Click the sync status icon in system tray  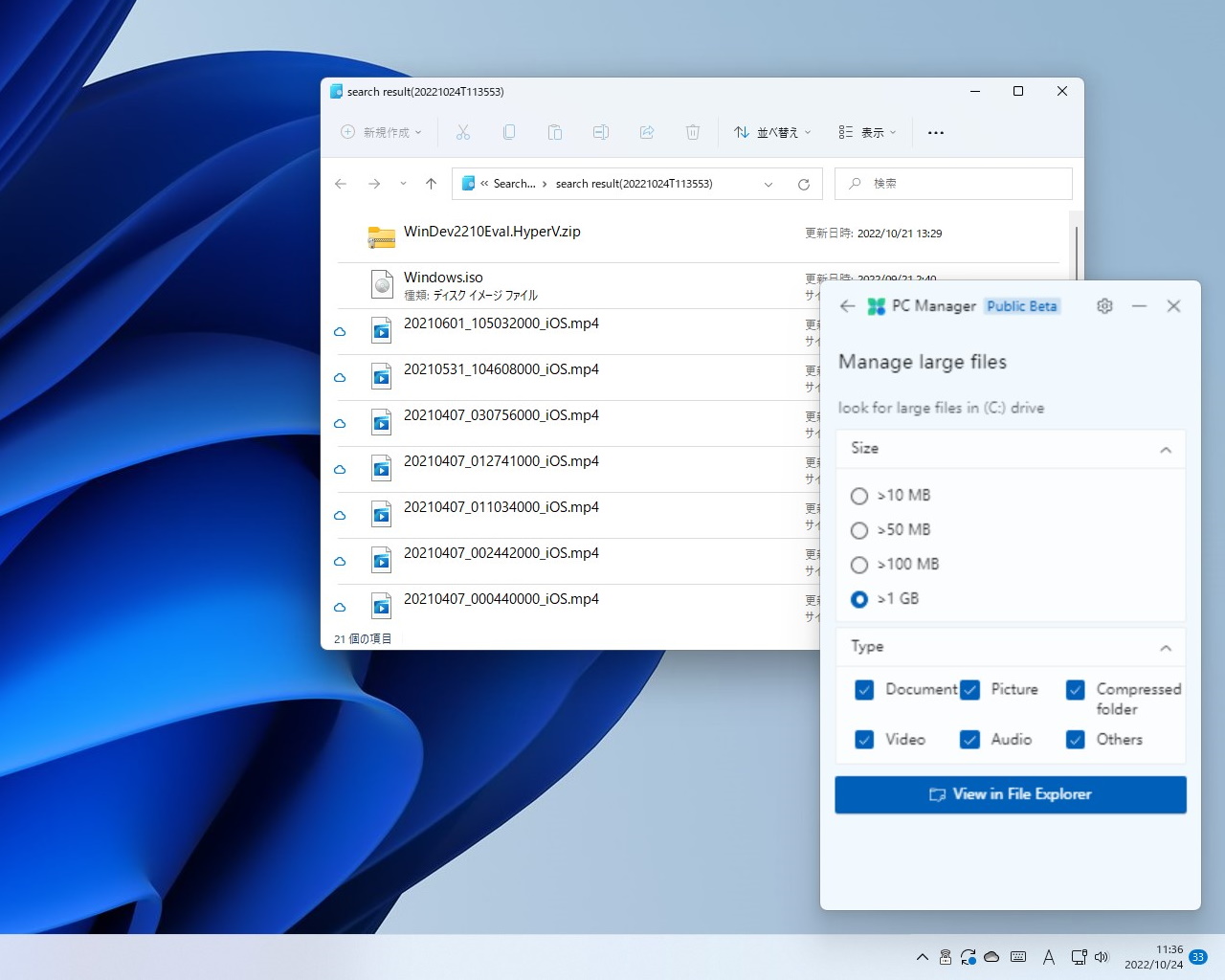point(969,957)
